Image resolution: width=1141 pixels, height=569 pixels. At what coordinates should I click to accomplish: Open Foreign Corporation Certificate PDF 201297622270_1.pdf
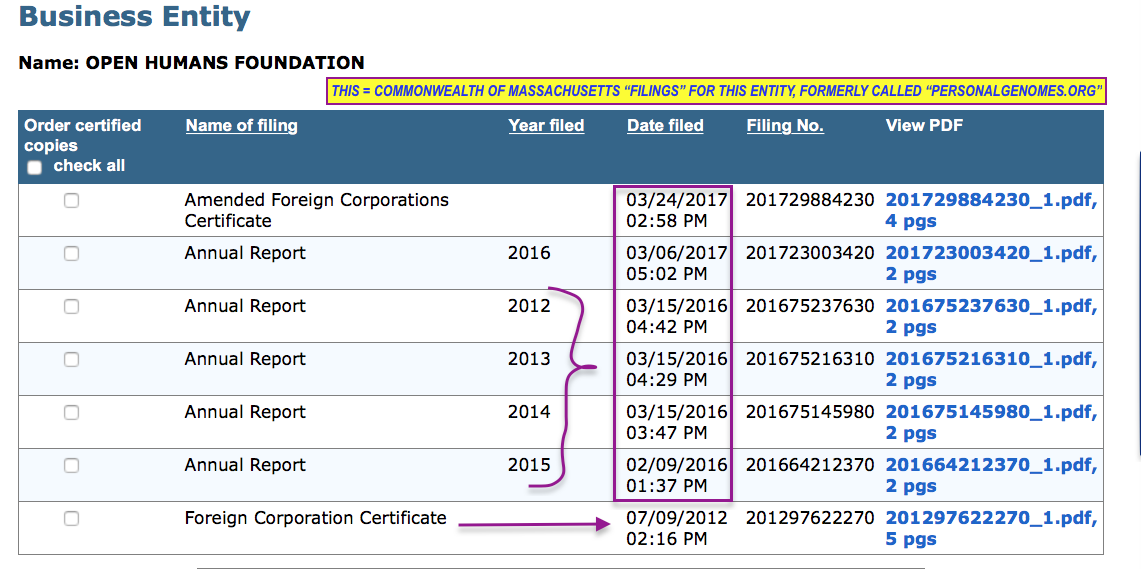pos(990,518)
